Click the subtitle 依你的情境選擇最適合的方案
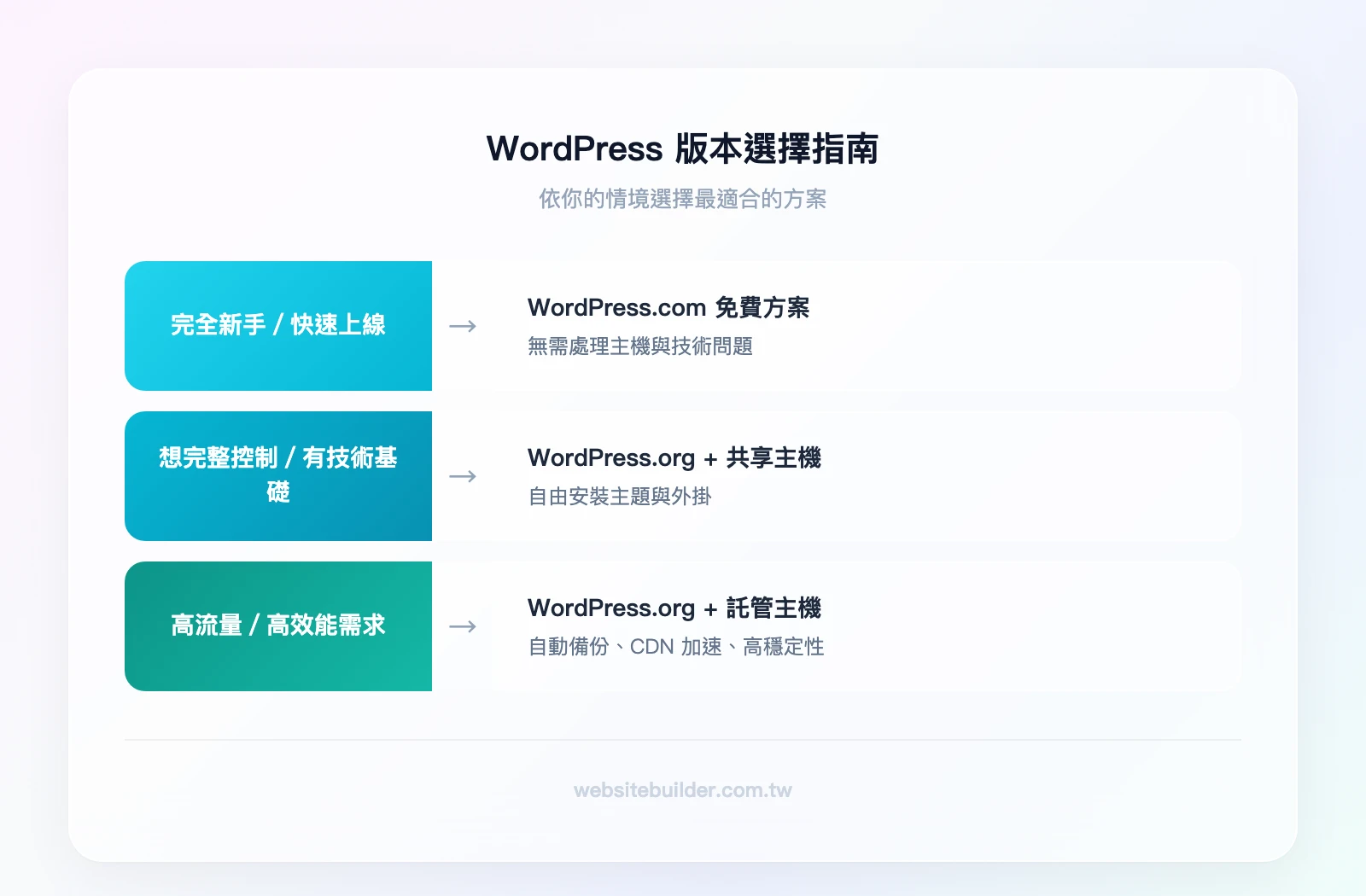The image size is (1366, 896). [682, 200]
